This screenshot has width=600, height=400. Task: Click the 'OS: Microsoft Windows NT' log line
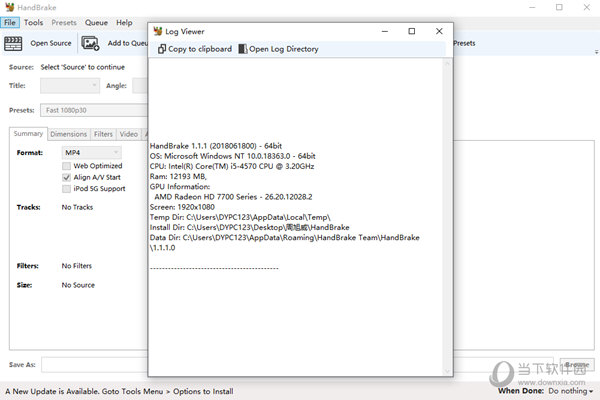233,156
